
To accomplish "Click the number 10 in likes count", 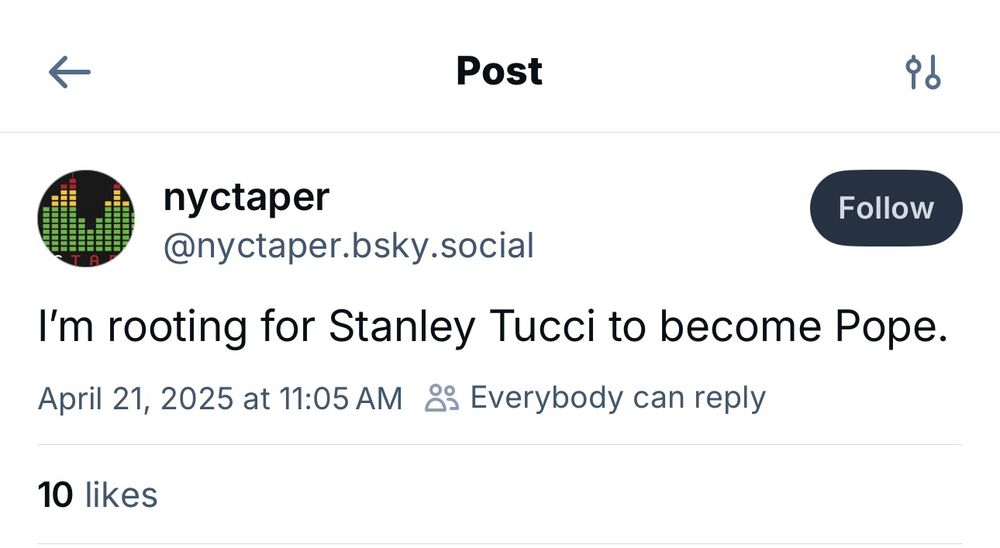I will tap(55, 495).
